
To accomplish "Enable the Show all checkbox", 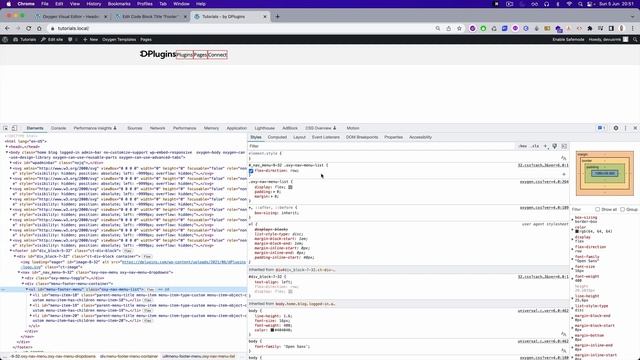I will coord(598,209).
